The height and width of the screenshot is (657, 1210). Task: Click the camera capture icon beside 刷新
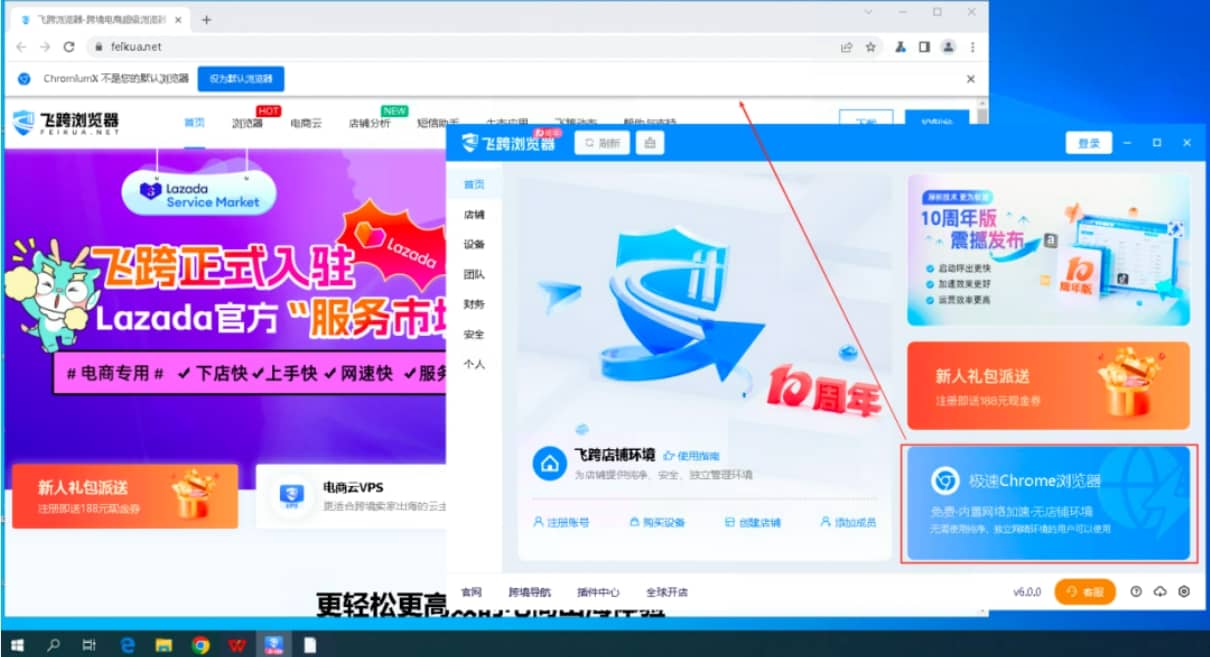(650, 143)
